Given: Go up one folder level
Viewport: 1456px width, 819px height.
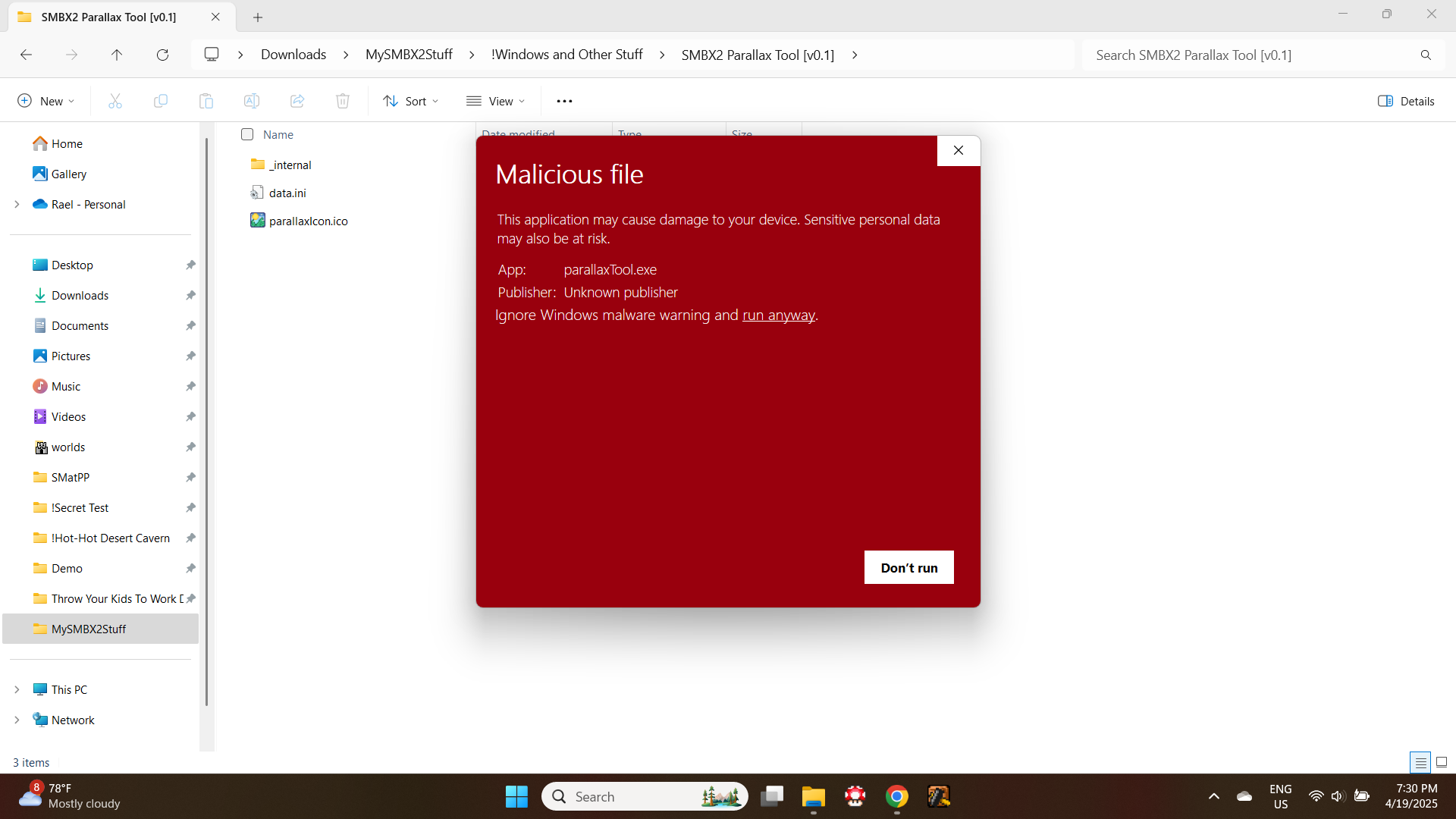Looking at the screenshot, I should coord(117,55).
